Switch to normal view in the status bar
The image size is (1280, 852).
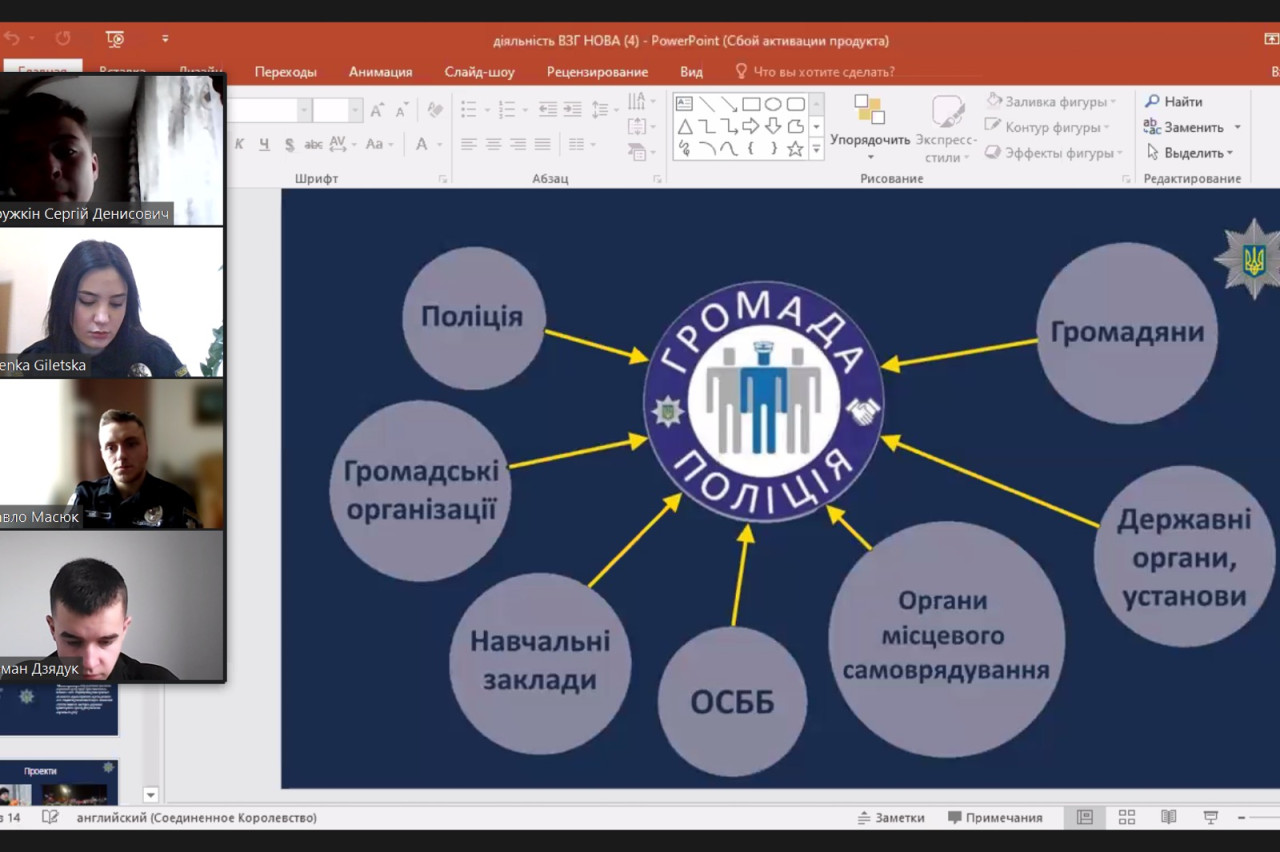pos(1084,817)
